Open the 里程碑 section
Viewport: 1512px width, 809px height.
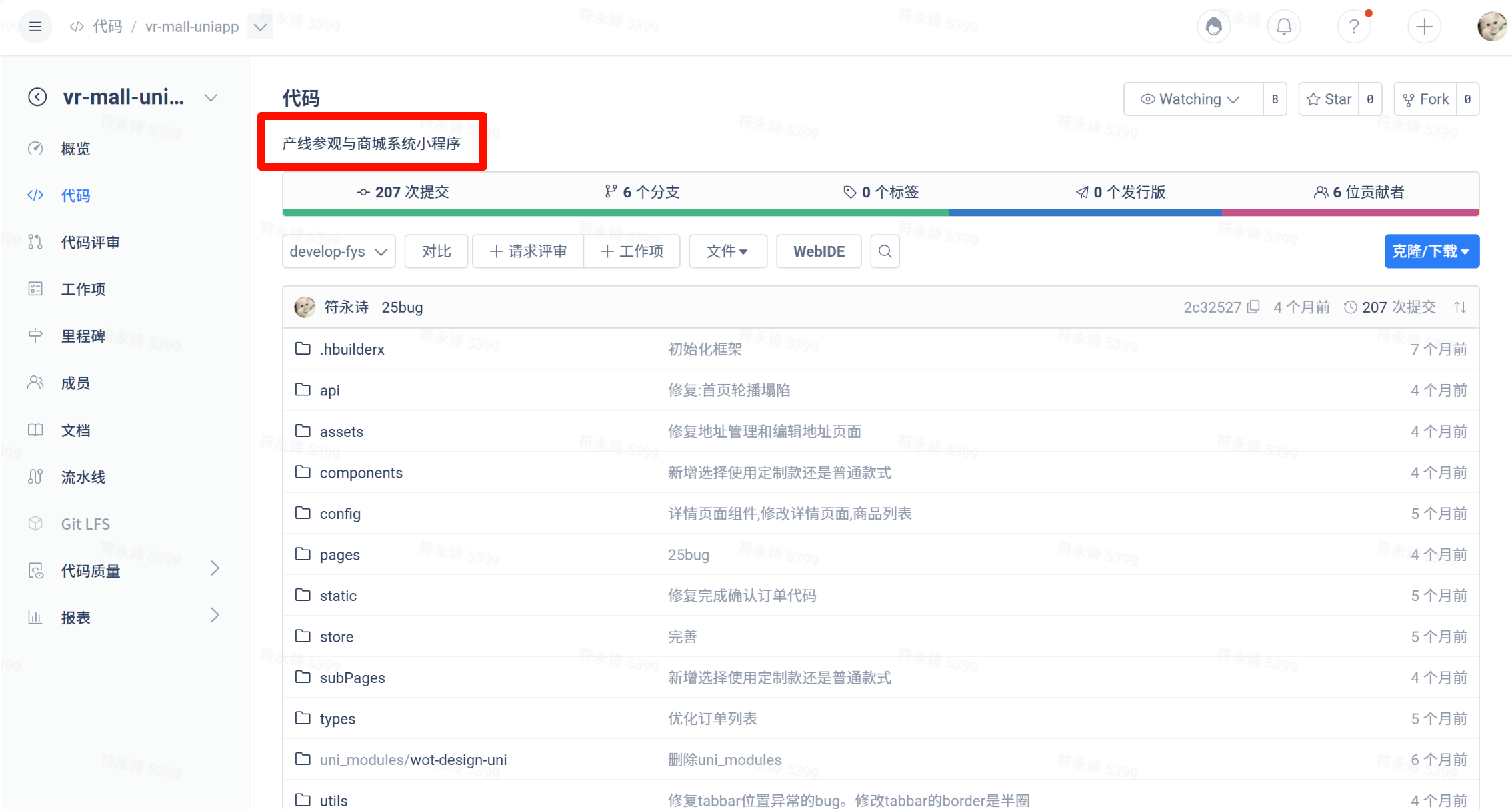(84, 336)
